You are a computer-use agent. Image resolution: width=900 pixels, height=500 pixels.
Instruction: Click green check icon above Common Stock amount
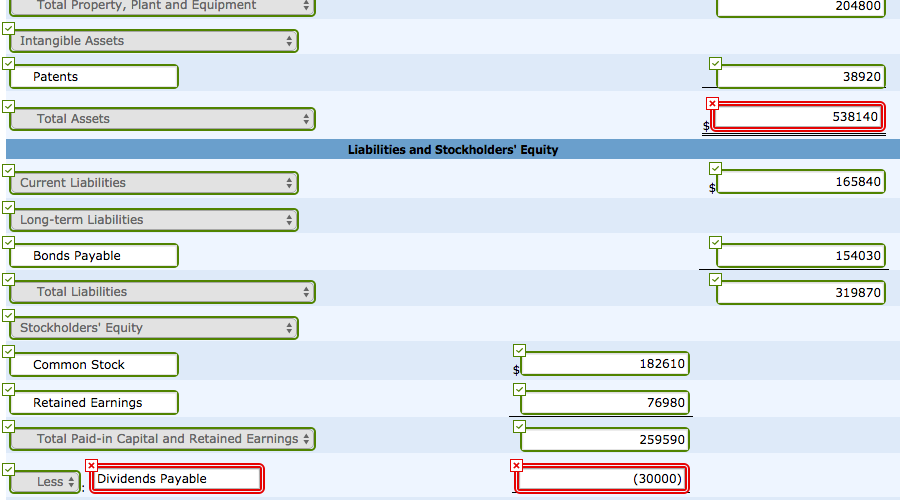point(519,350)
